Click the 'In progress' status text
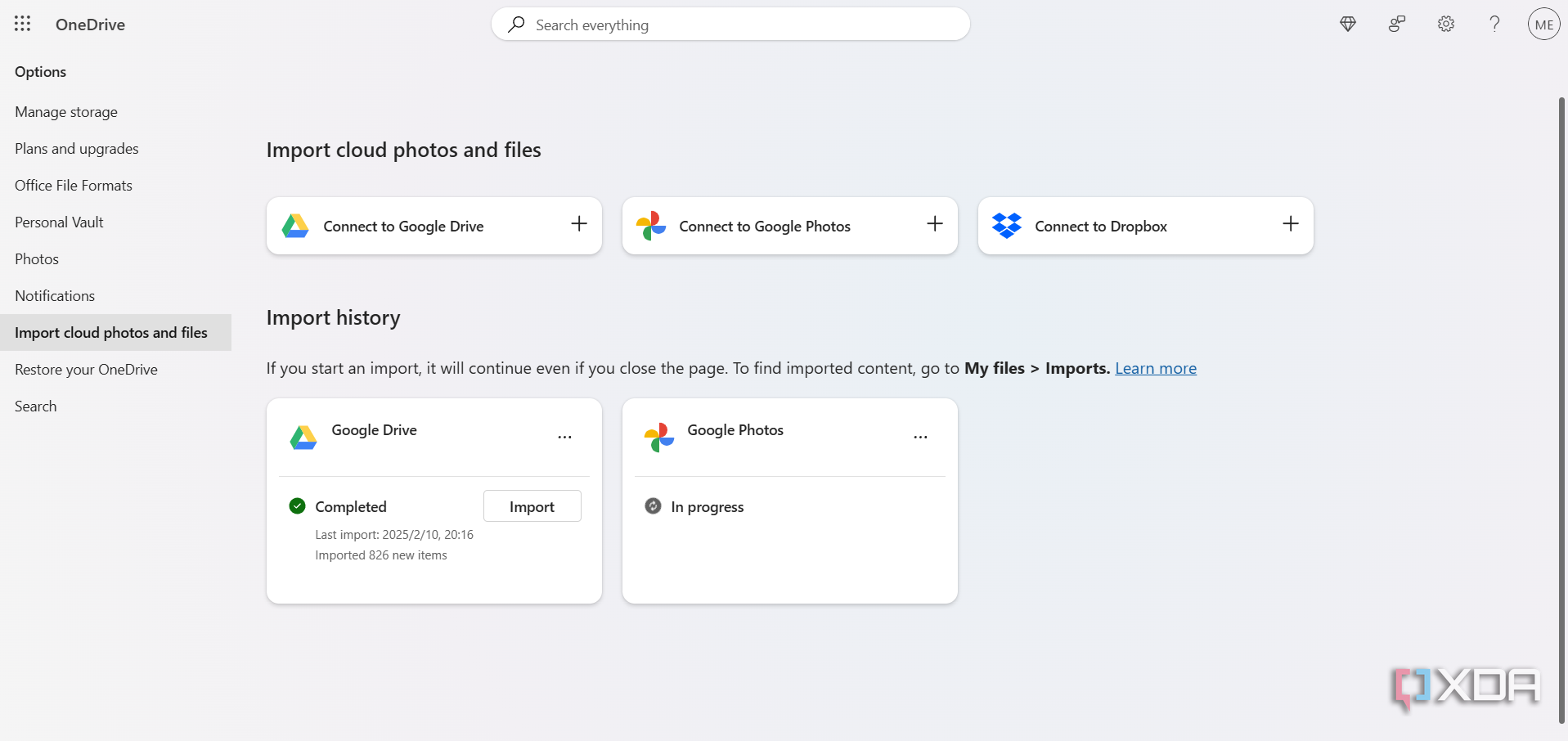This screenshot has height=741, width=1568. 708,507
